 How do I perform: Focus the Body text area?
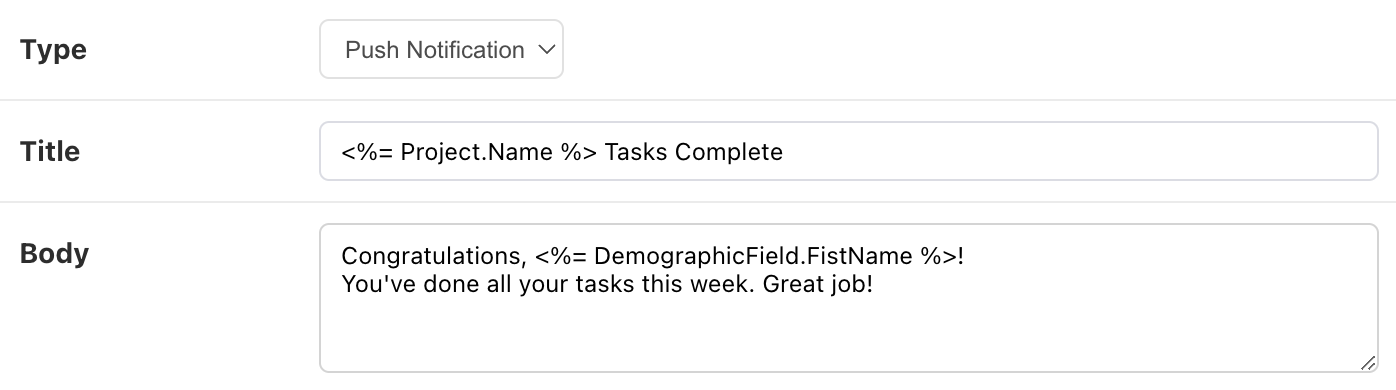(x=848, y=298)
